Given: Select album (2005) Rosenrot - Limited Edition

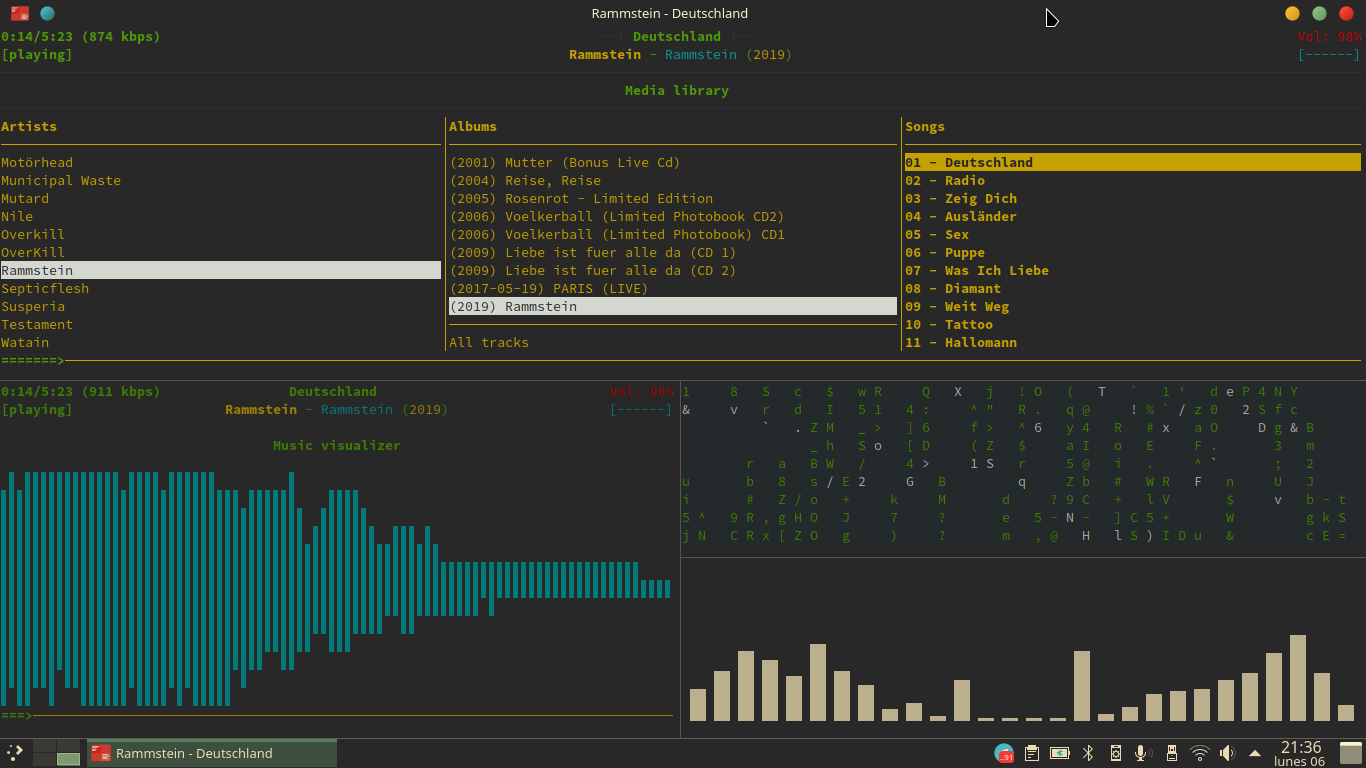Looking at the screenshot, I should pyautogui.click(x=581, y=199).
